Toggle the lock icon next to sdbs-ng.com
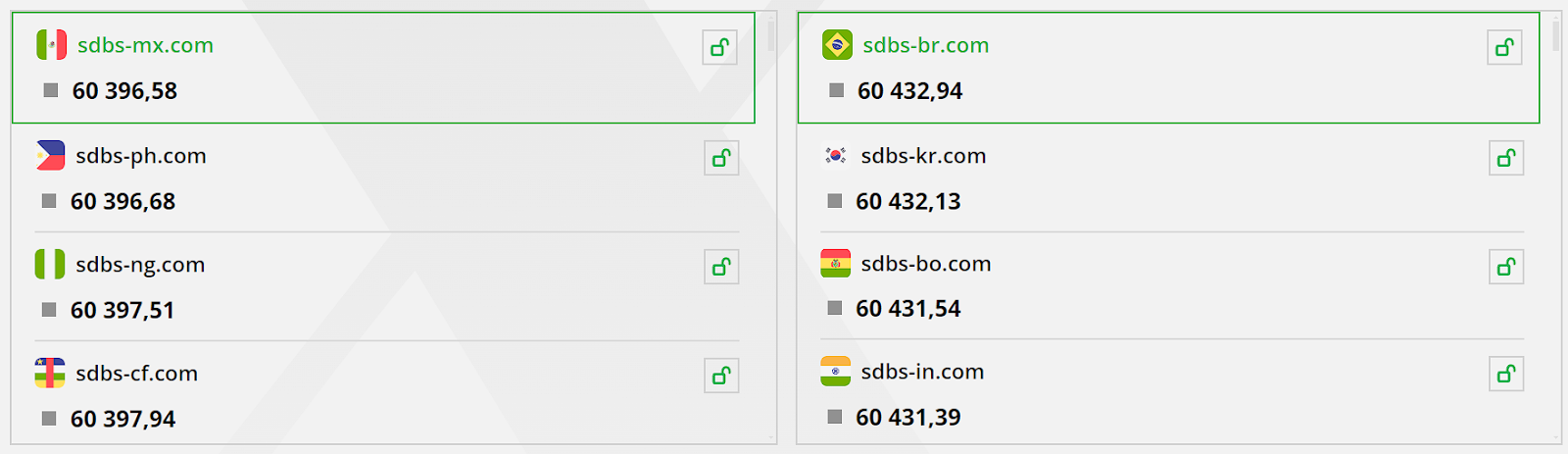This screenshot has width=1568, height=454. 721,267
